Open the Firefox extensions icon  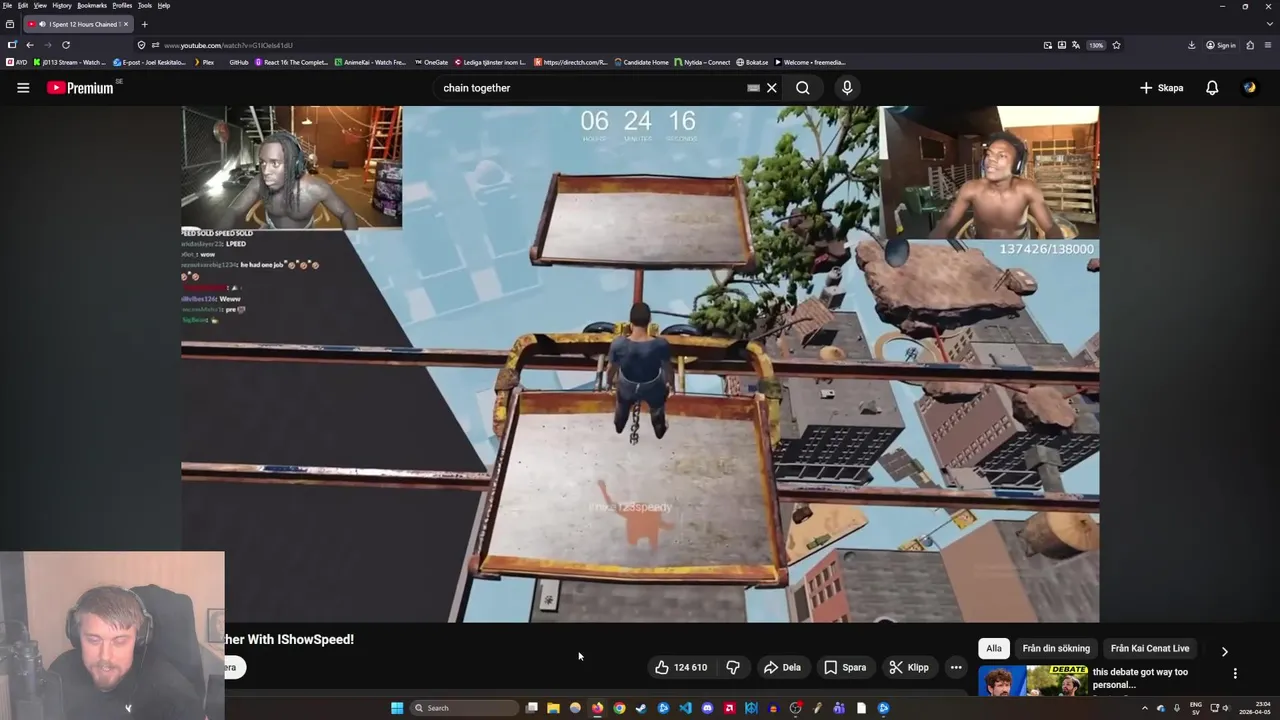tap(1250, 45)
